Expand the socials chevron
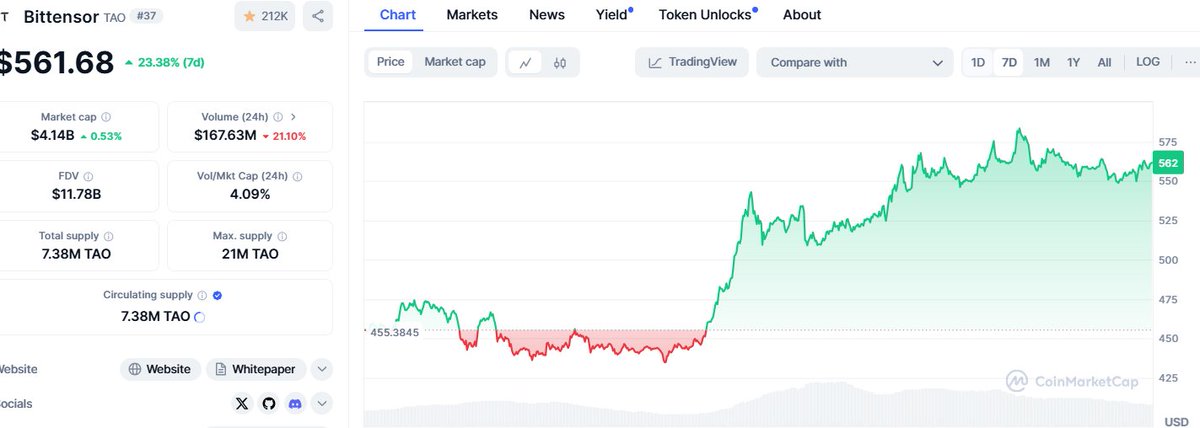This screenshot has height=428, width=1200. (322, 404)
